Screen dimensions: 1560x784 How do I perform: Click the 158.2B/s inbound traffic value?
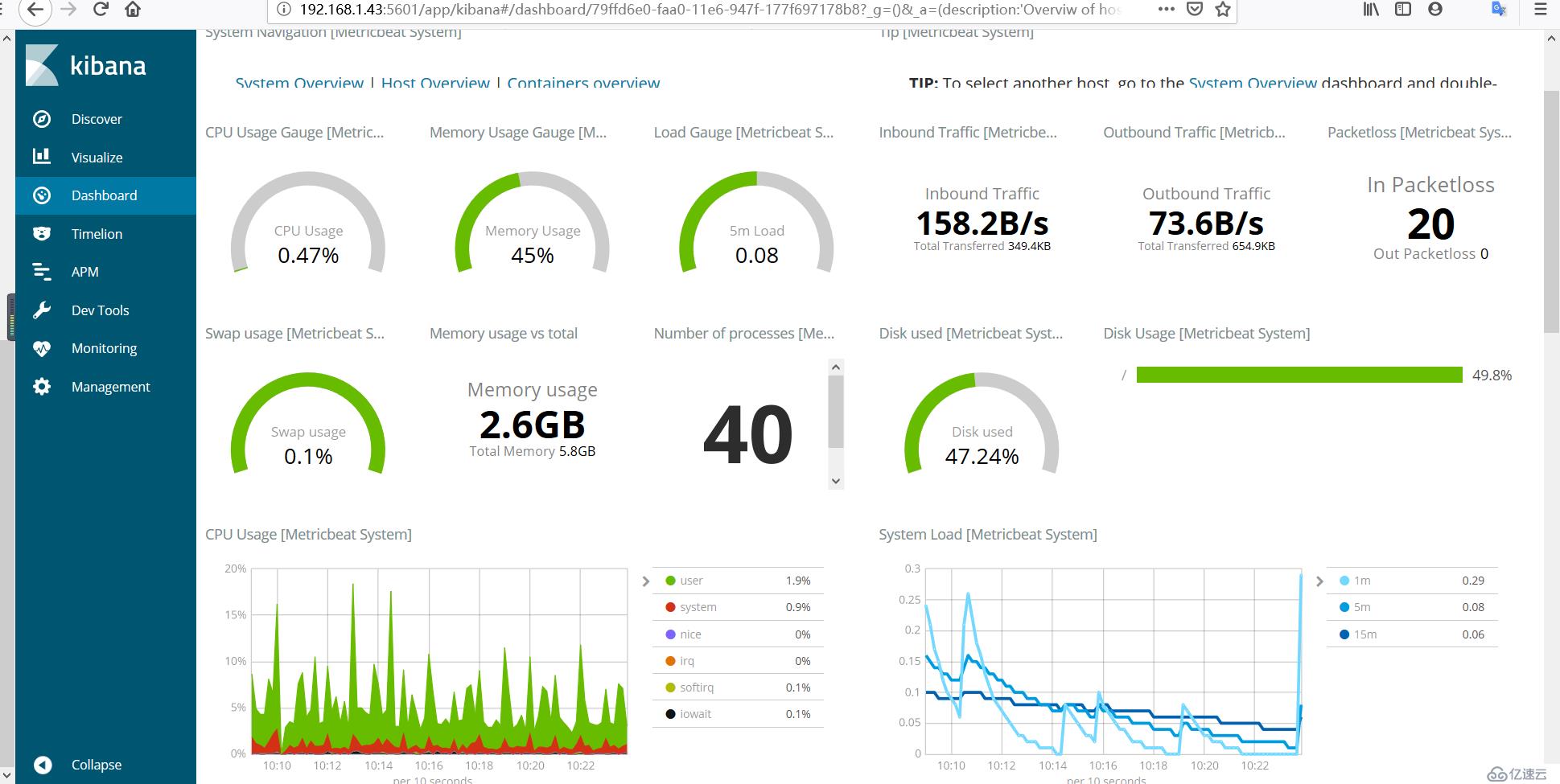click(x=982, y=224)
